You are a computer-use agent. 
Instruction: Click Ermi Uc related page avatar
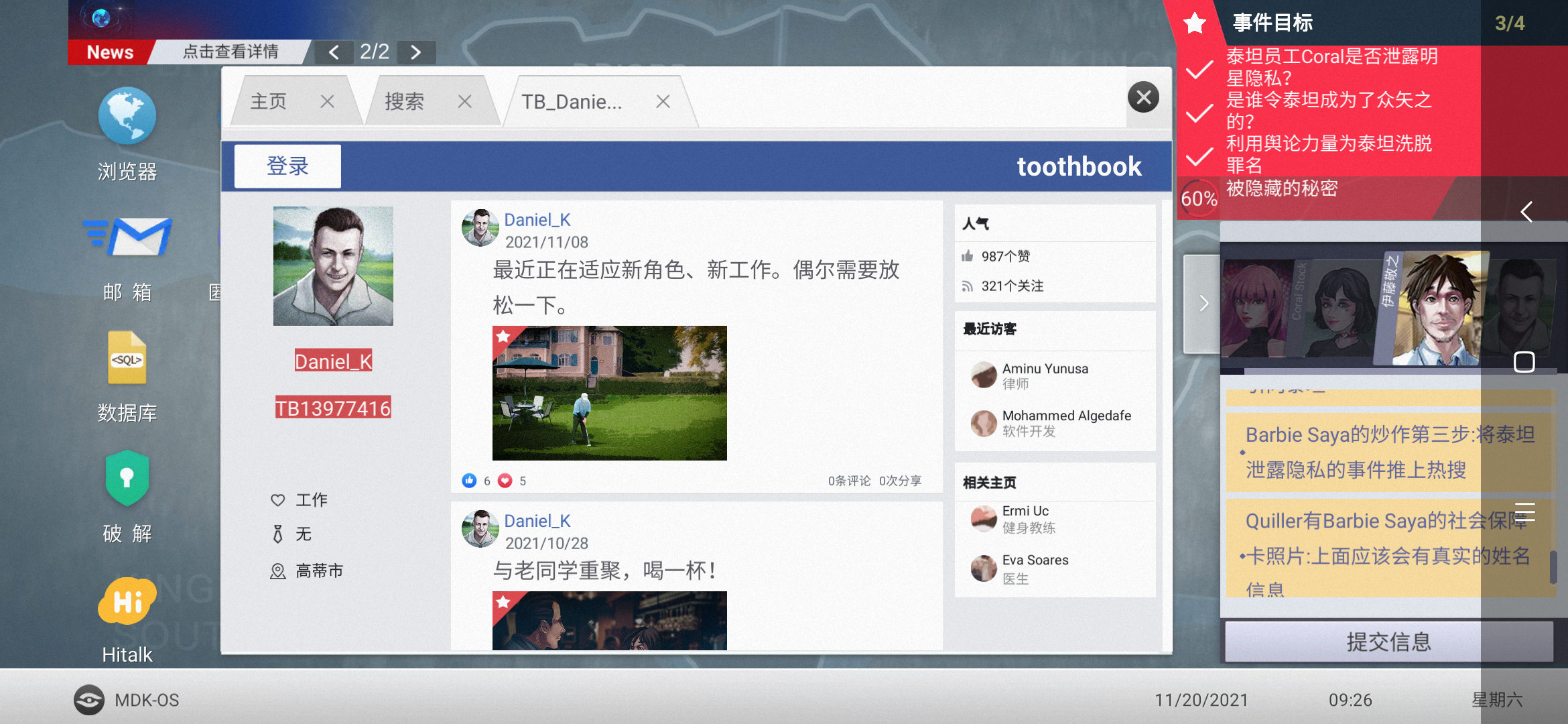tap(984, 519)
